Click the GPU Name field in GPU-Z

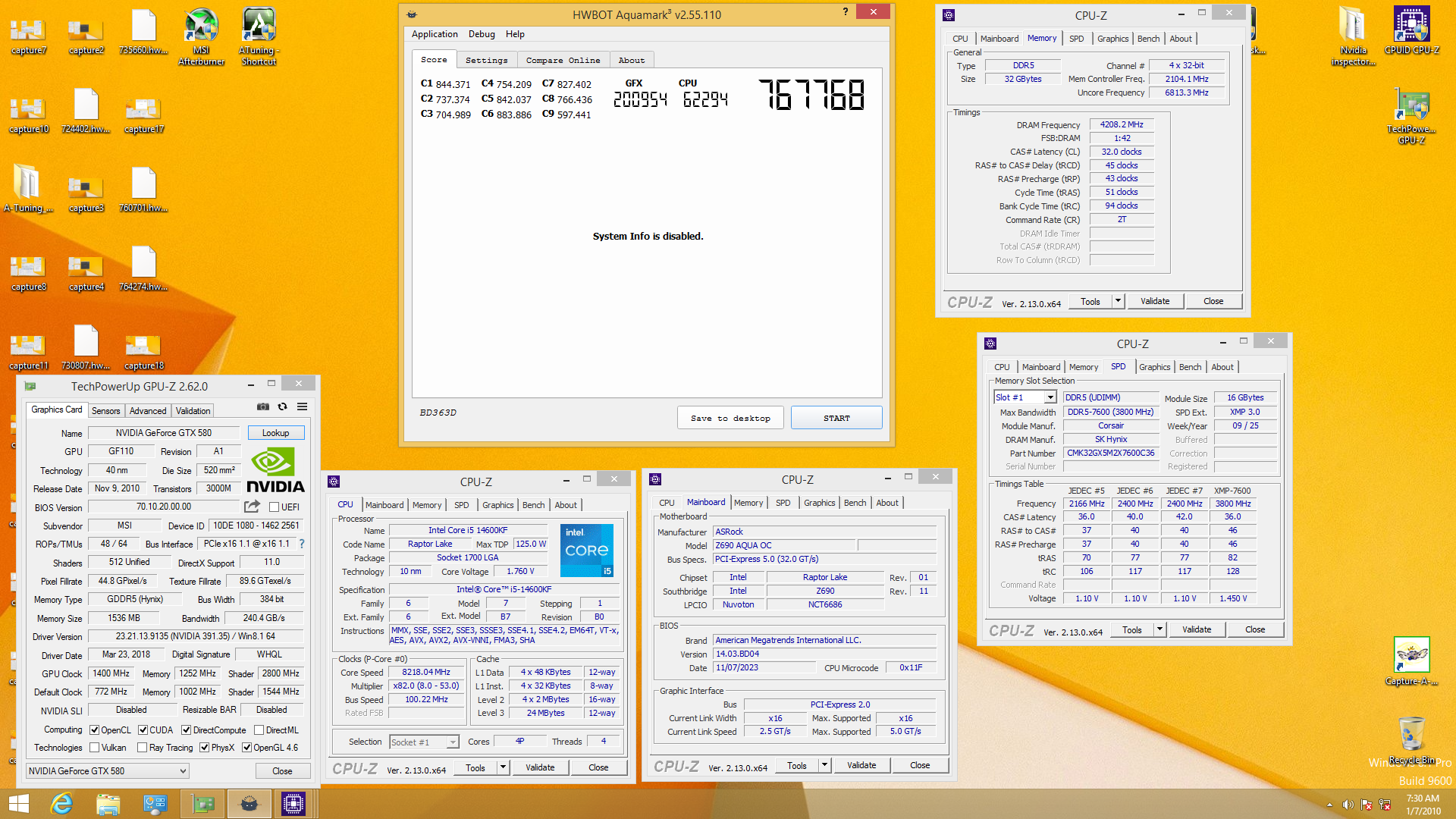pyautogui.click(x=164, y=433)
